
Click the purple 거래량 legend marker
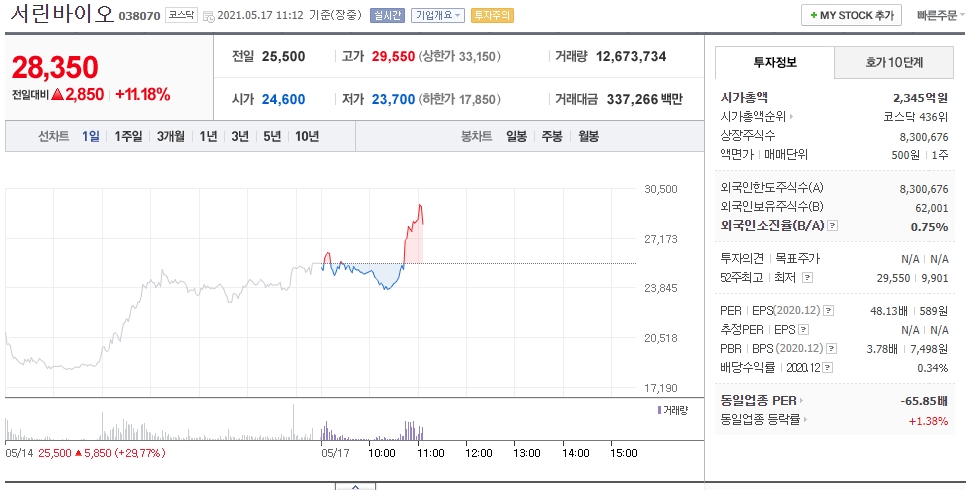click(x=659, y=410)
